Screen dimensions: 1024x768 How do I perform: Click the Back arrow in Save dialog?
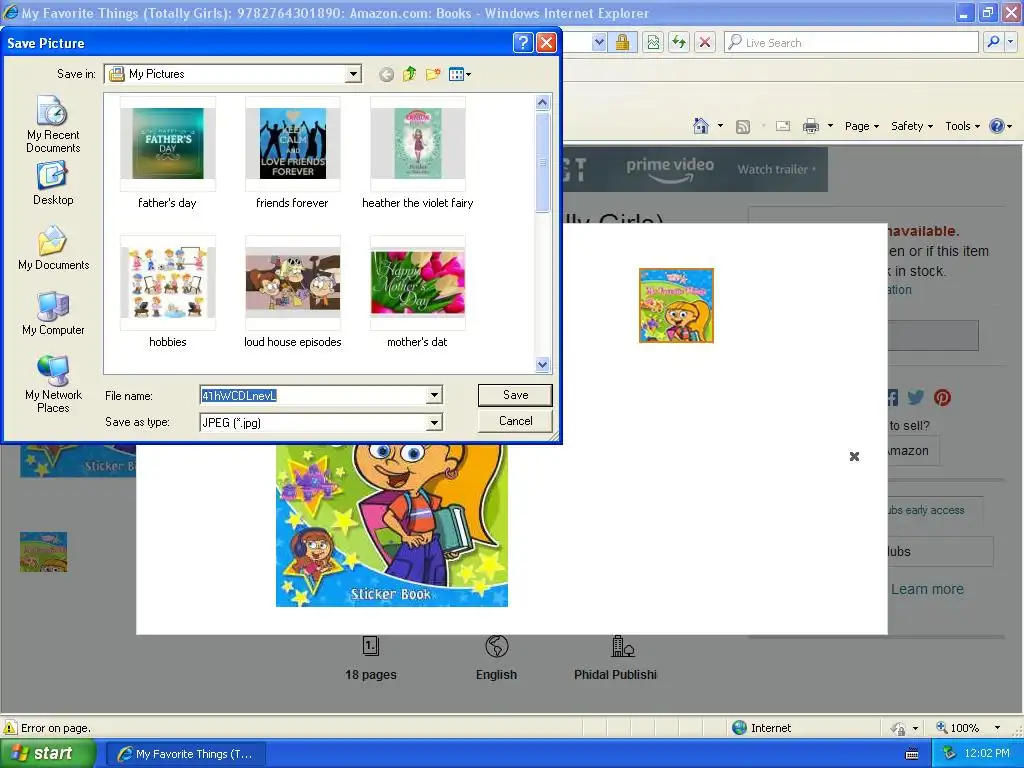pyautogui.click(x=387, y=74)
